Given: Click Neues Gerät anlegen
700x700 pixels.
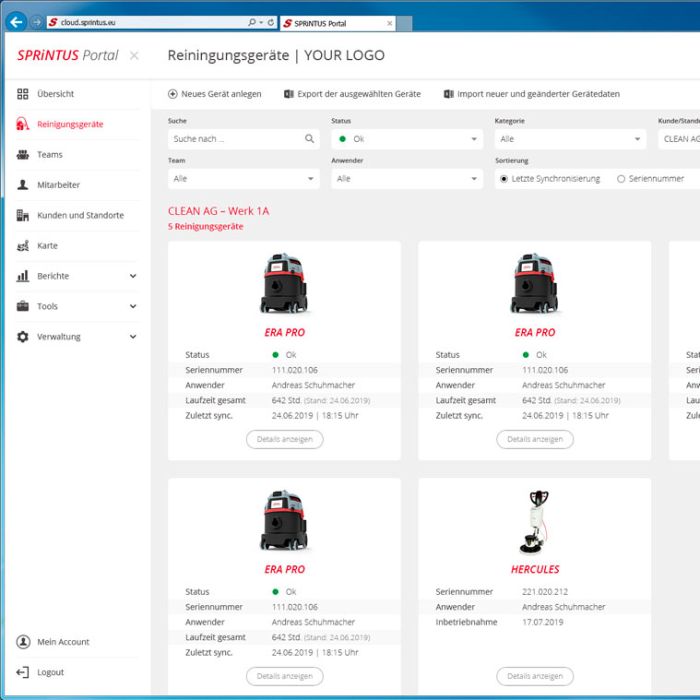Looking at the screenshot, I should 215,94.
